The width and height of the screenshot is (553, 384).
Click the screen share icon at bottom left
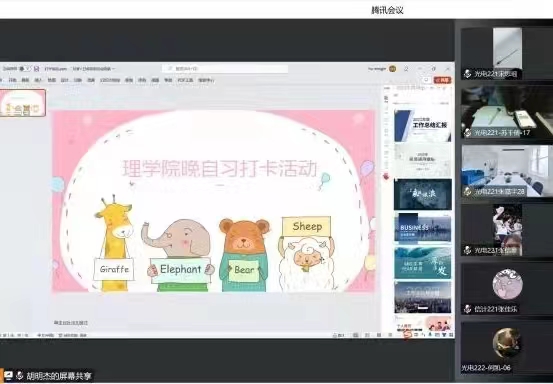[8, 376]
